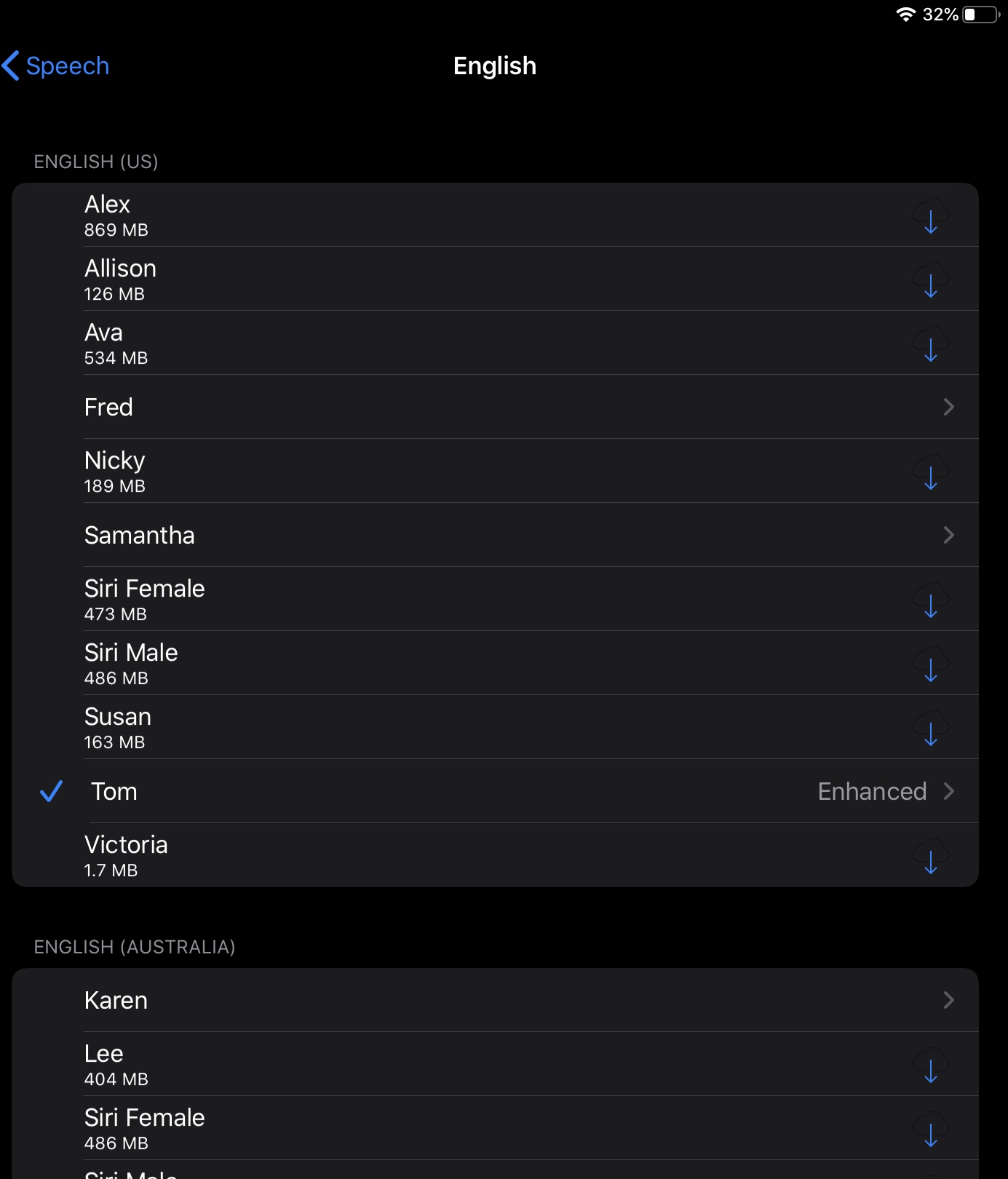
Task: Open Tom's Enhanced quality options chevron
Action: click(x=948, y=791)
